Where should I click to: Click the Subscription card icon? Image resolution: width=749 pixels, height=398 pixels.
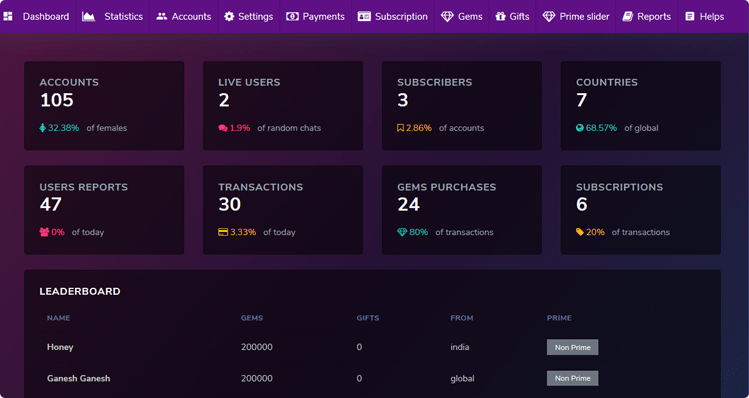(364, 17)
